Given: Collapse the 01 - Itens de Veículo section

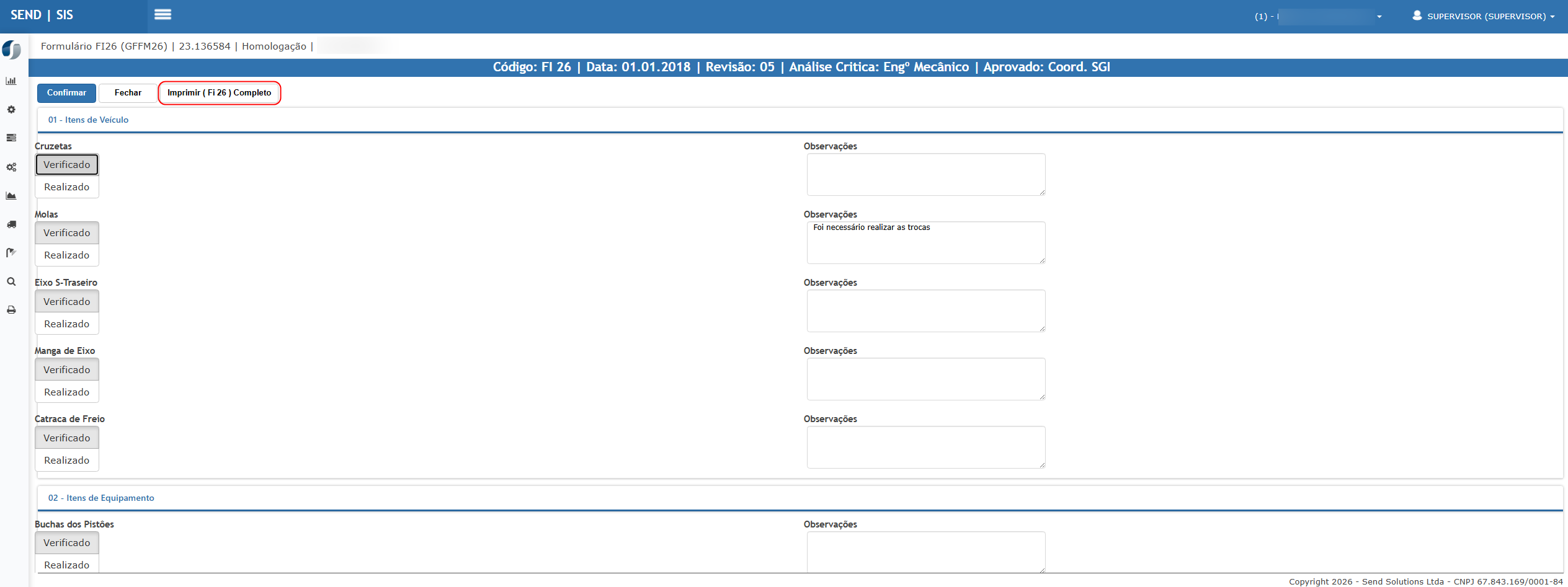Looking at the screenshot, I should (88, 120).
